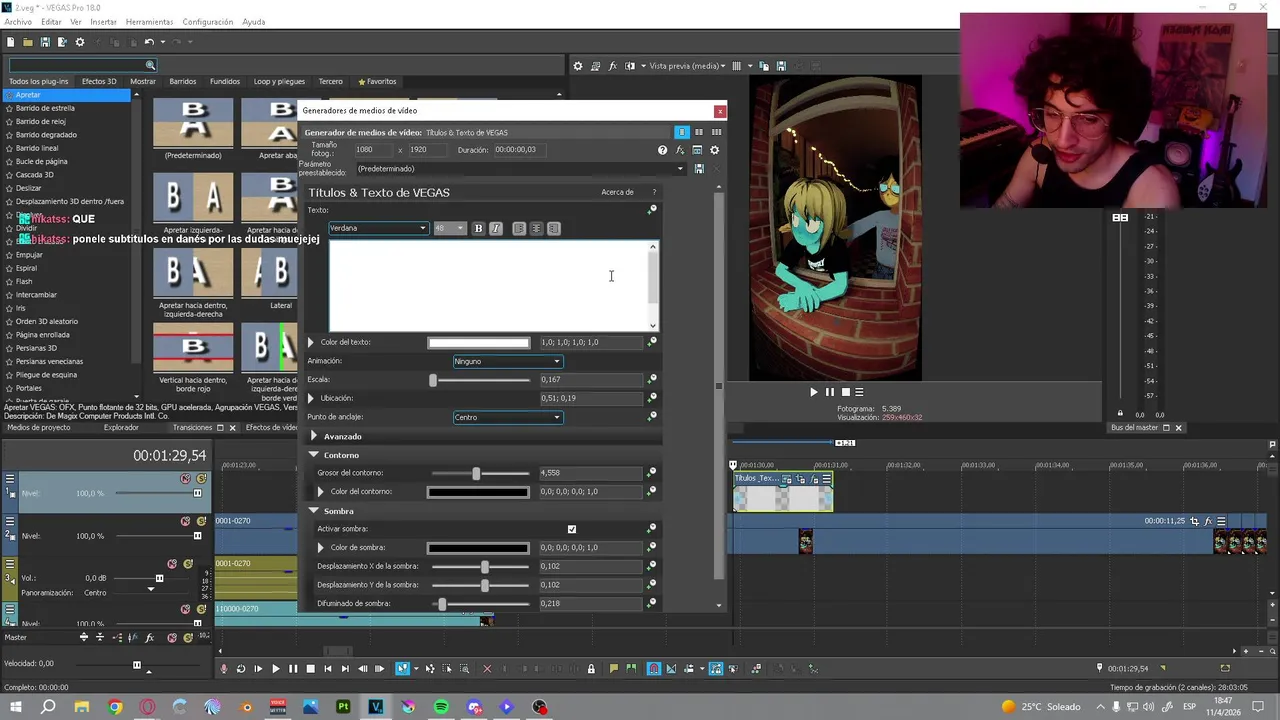Toggle lock icon in transport toolbar
The height and width of the screenshot is (720, 1280).
(591, 669)
